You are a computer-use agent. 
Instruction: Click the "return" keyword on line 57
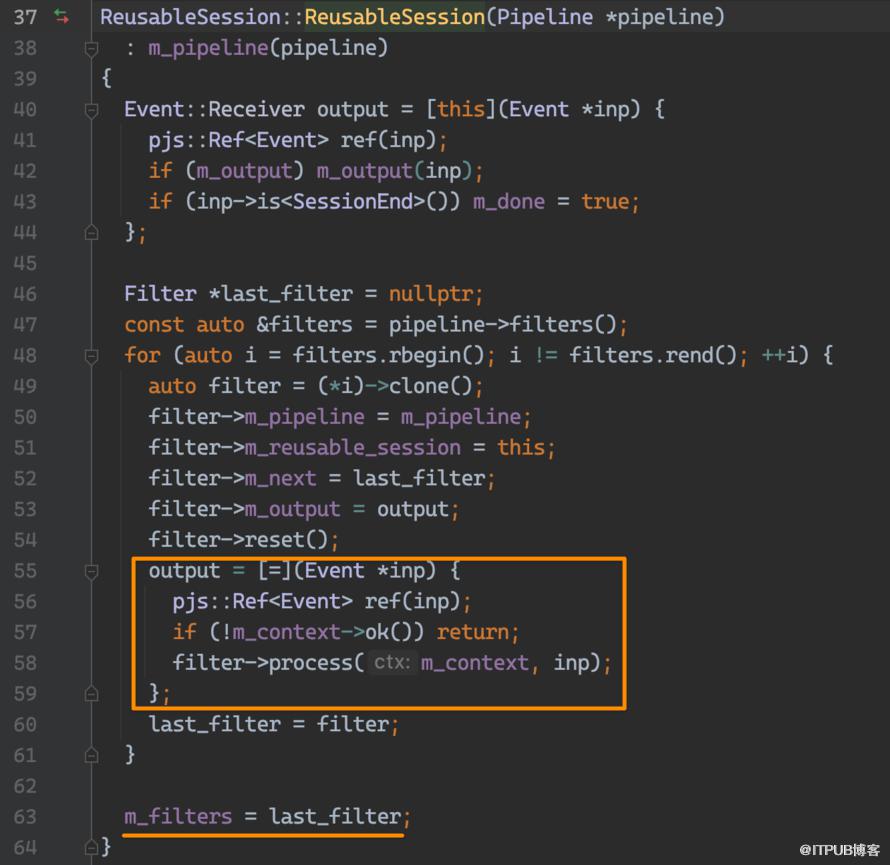pyautogui.click(x=473, y=632)
